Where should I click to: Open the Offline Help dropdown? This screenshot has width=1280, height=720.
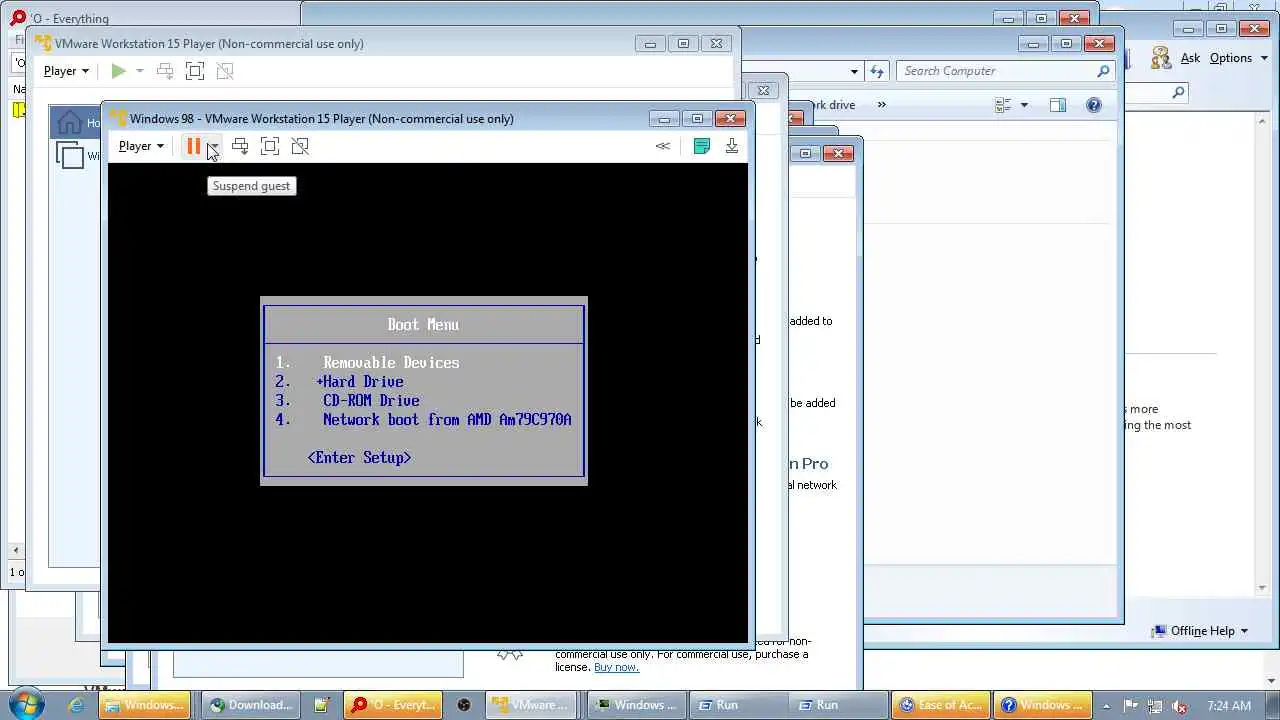click(x=1200, y=631)
